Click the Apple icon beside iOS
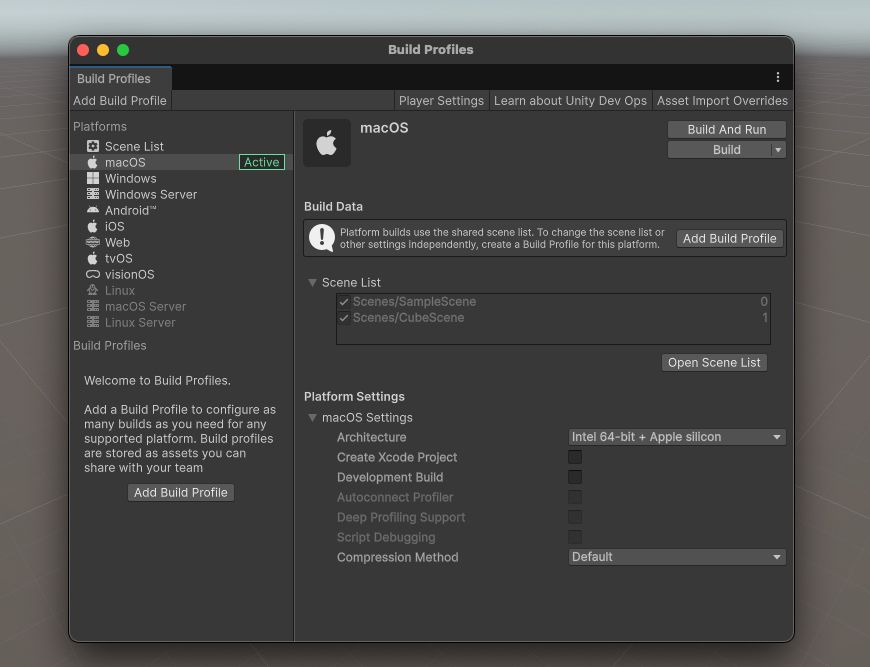The height and width of the screenshot is (667, 870). click(93, 226)
